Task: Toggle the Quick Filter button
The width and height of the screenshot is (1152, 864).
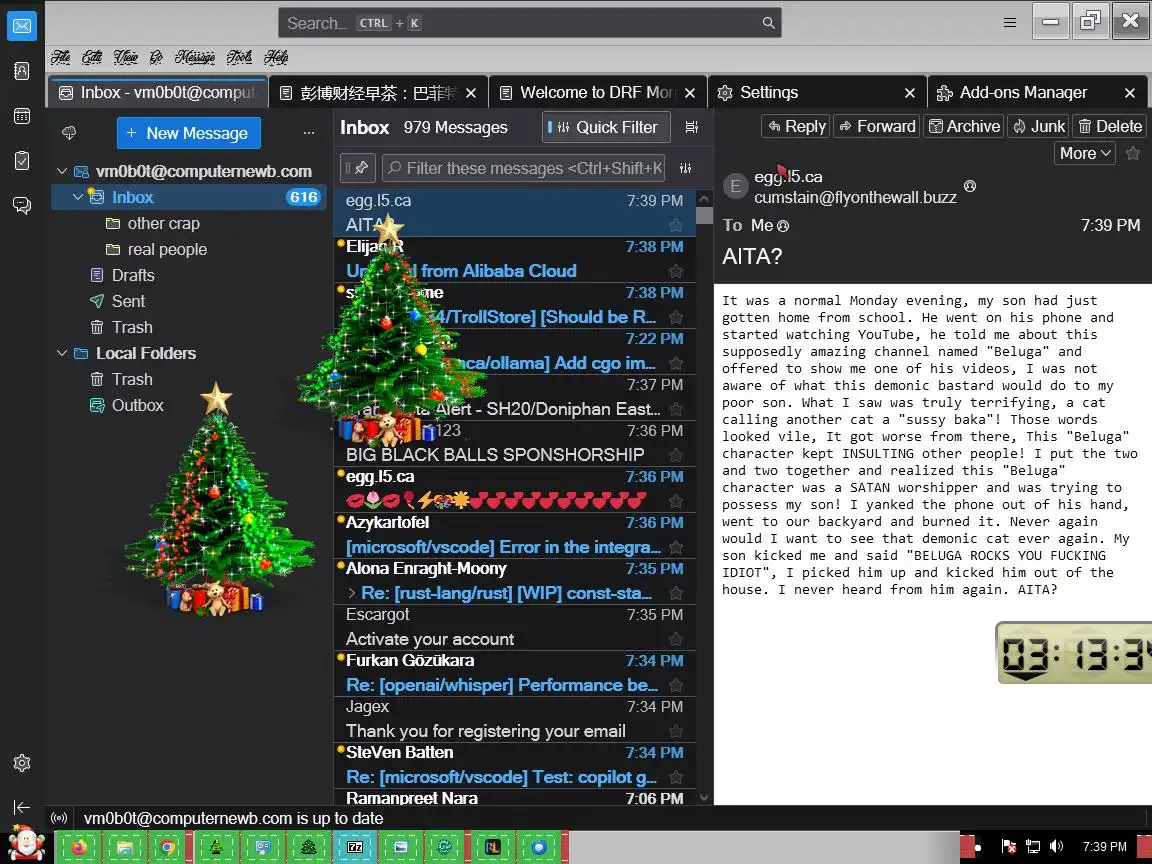Action: [x=606, y=127]
